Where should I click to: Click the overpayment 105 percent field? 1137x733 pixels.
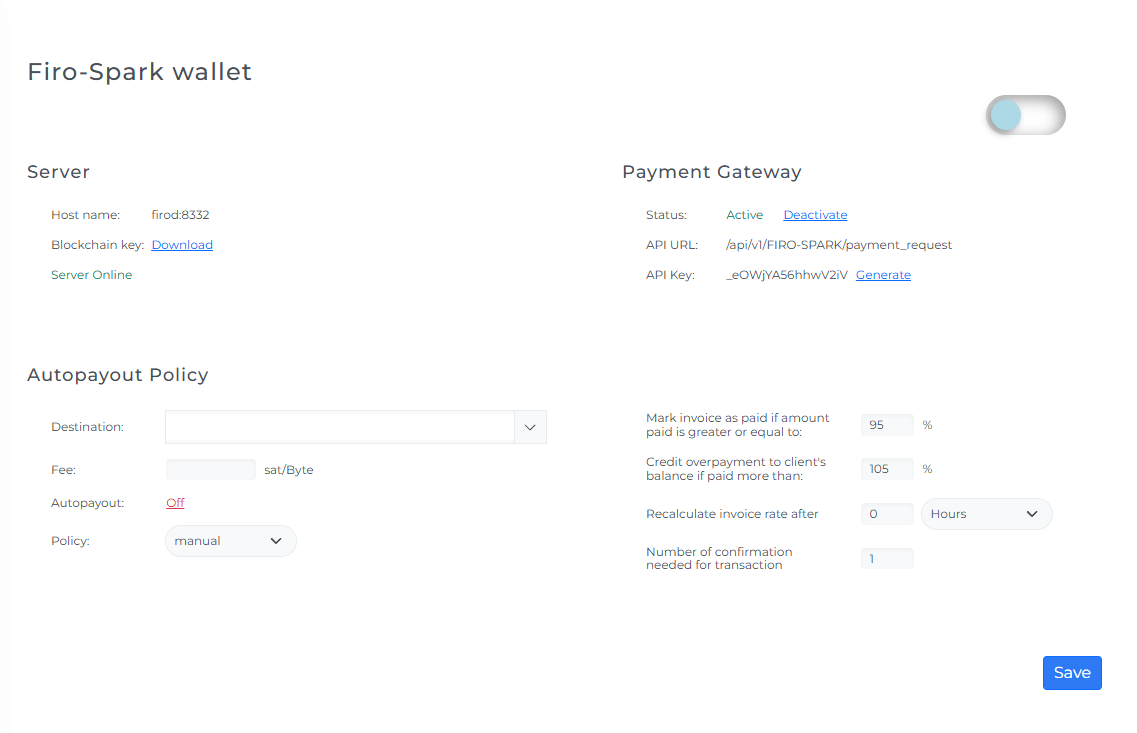[x=886, y=469]
